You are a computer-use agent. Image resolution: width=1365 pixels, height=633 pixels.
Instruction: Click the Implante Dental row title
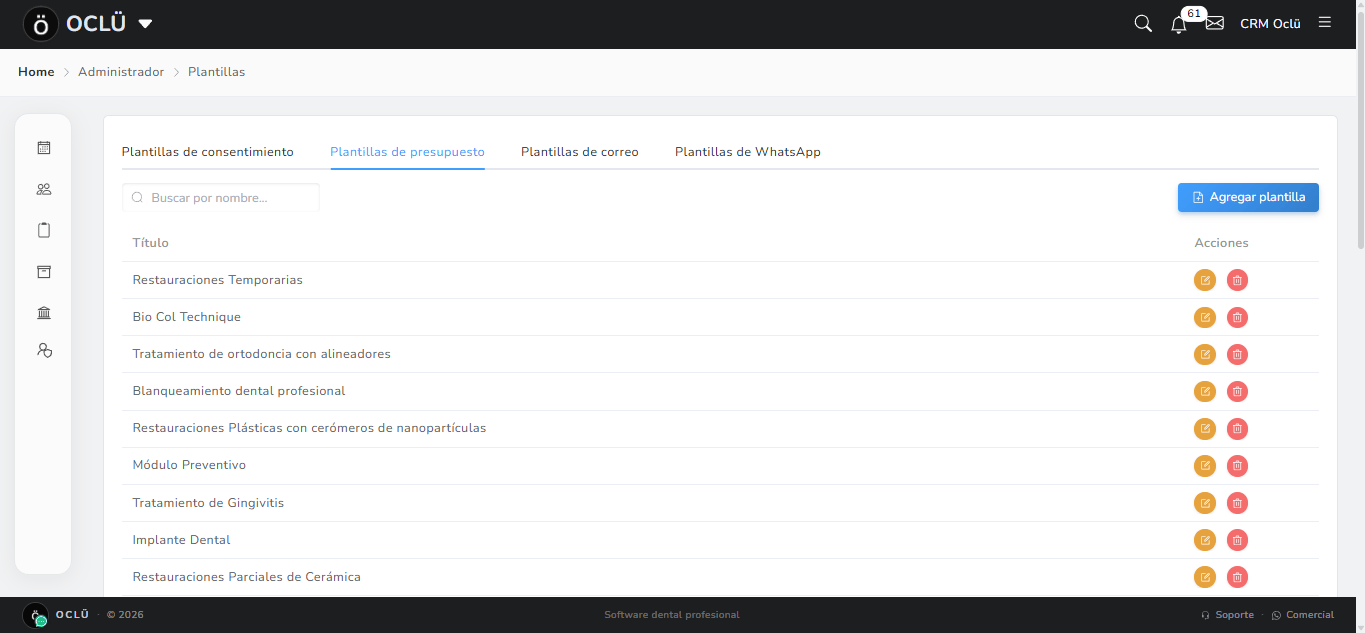182,540
